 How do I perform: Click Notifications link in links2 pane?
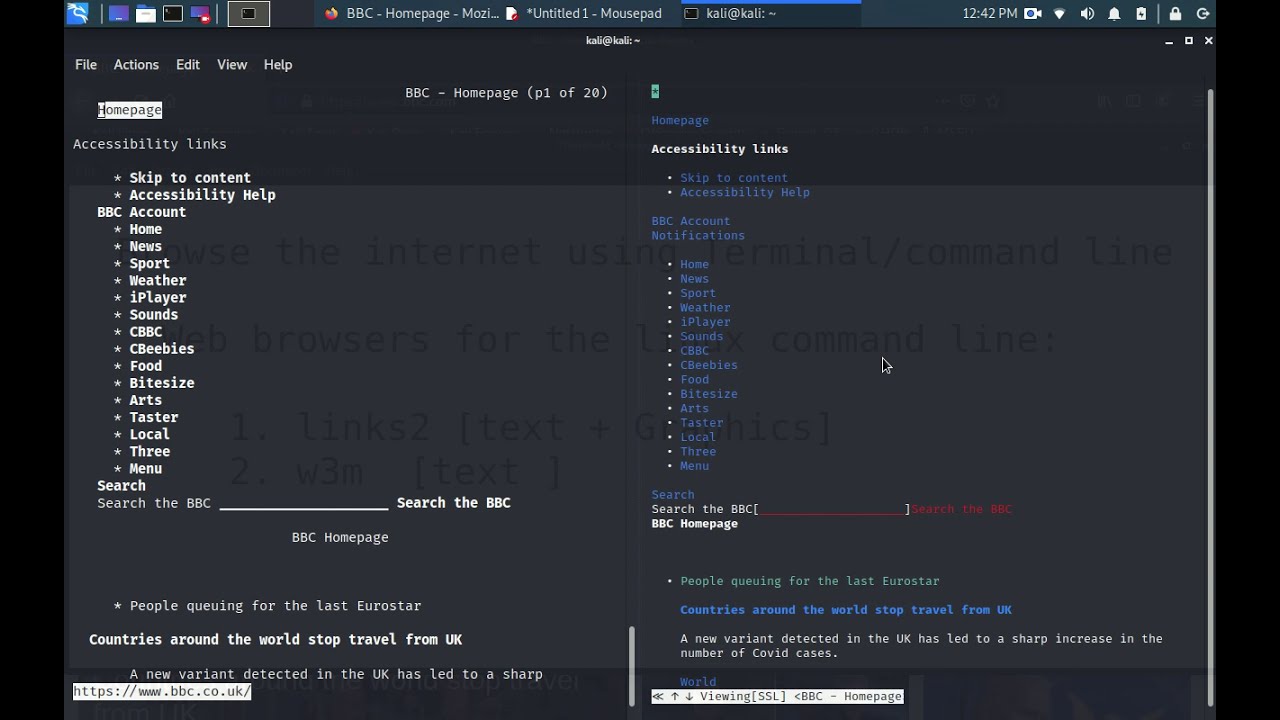click(x=698, y=236)
